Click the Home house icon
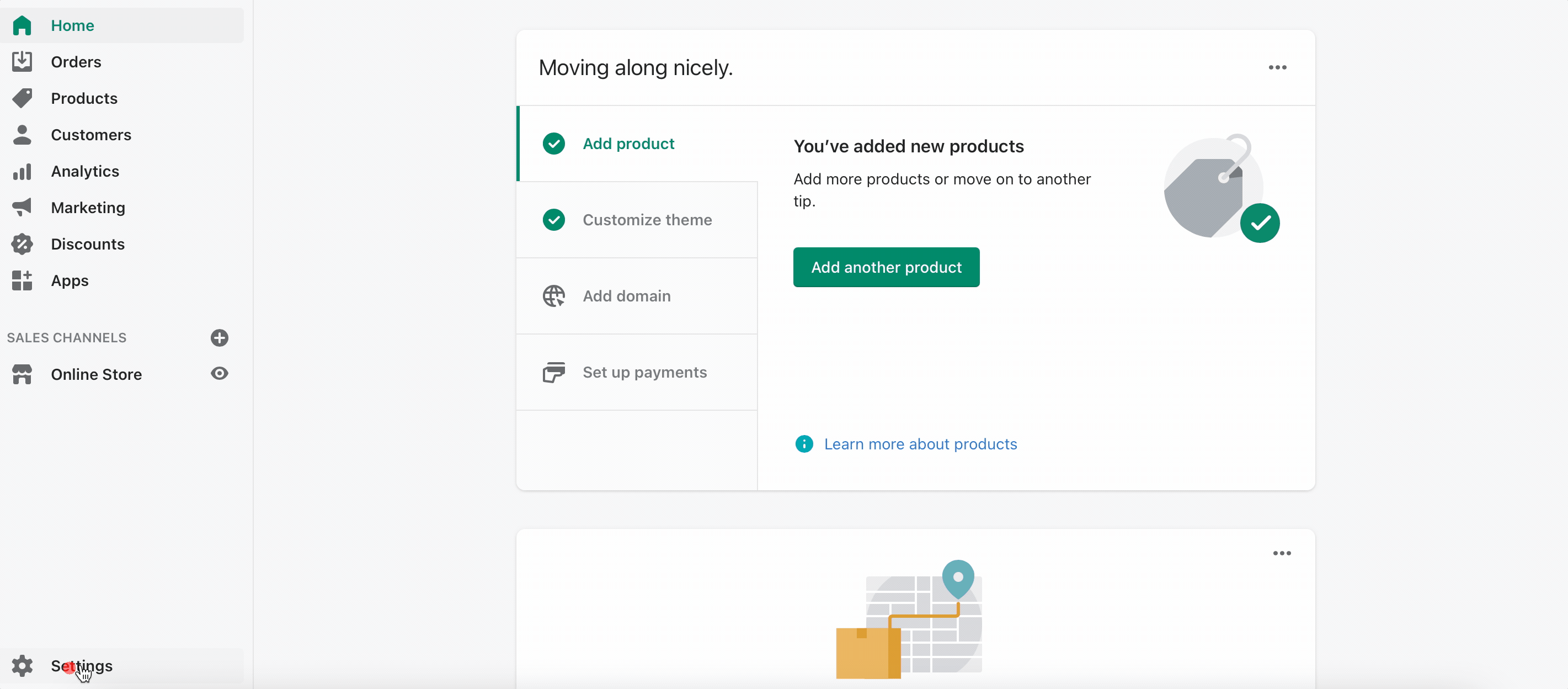1568x689 pixels. click(22, 25)
